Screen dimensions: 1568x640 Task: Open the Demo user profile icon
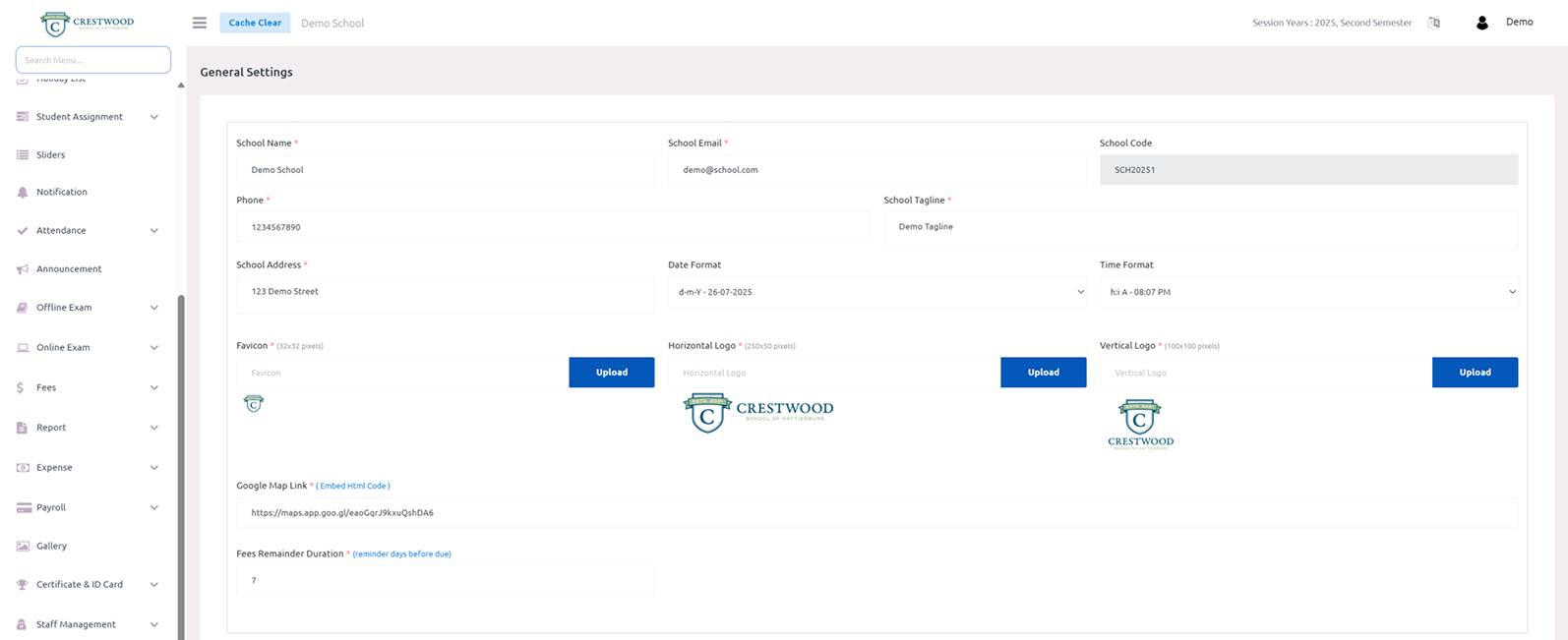point(1481,23)
